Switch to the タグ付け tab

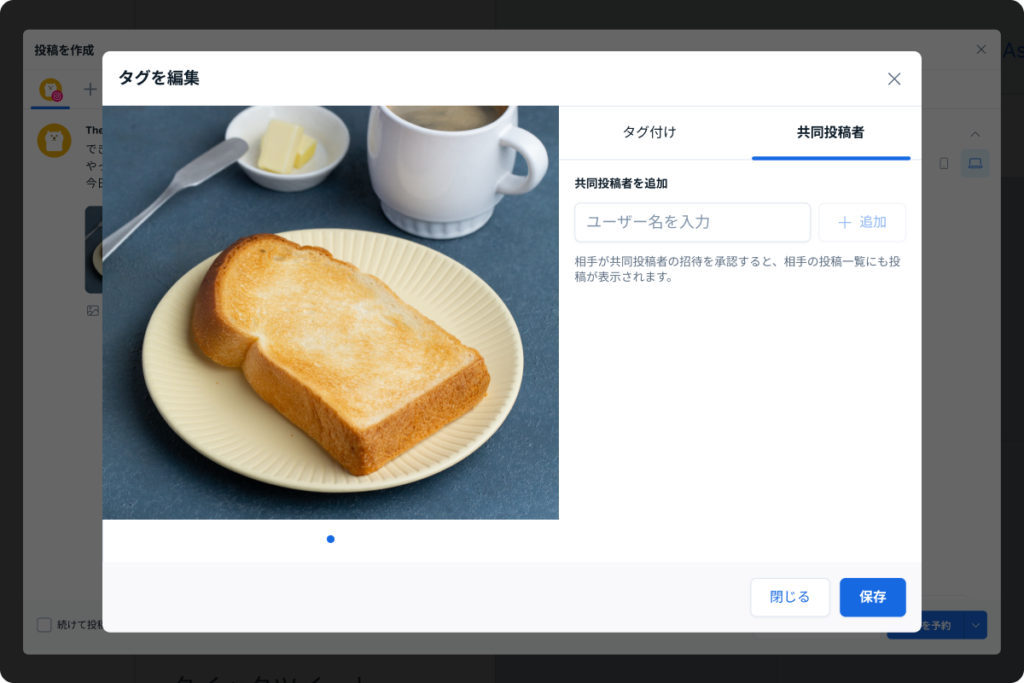pos(649,132)
